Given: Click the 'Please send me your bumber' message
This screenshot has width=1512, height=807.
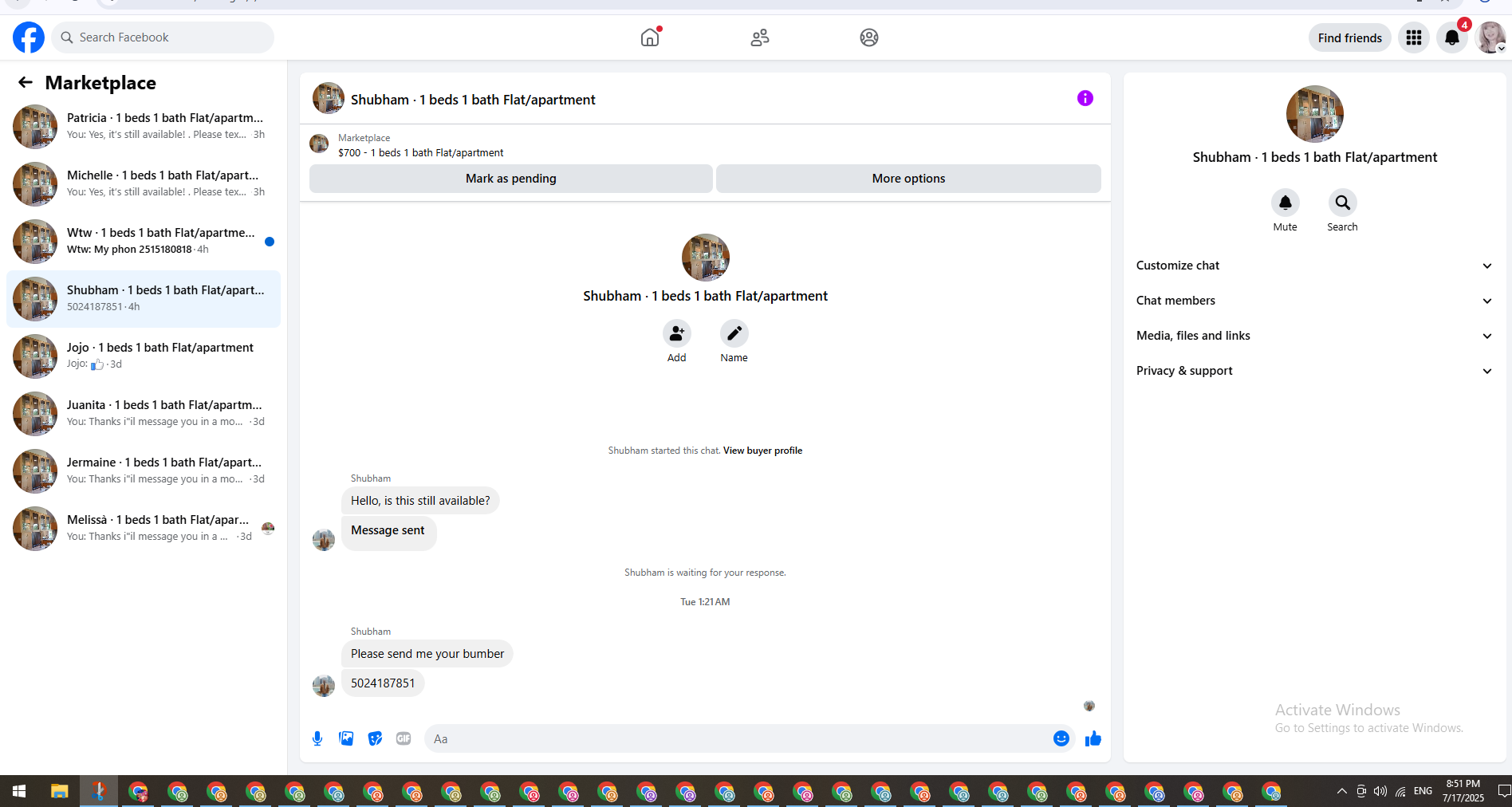Looking at the screenshot, I should 427,654.
